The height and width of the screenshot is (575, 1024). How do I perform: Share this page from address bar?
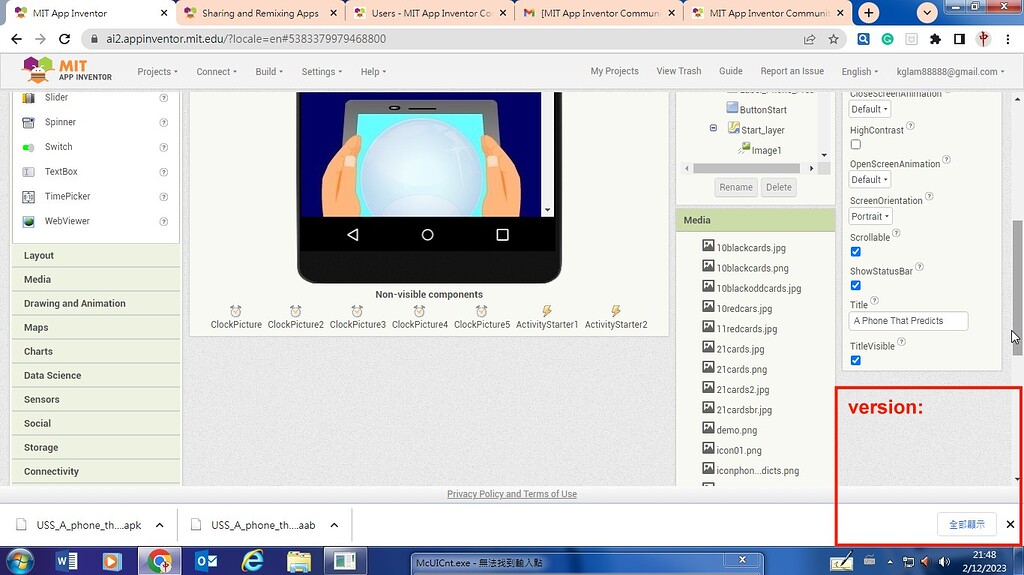coord(809,39)
